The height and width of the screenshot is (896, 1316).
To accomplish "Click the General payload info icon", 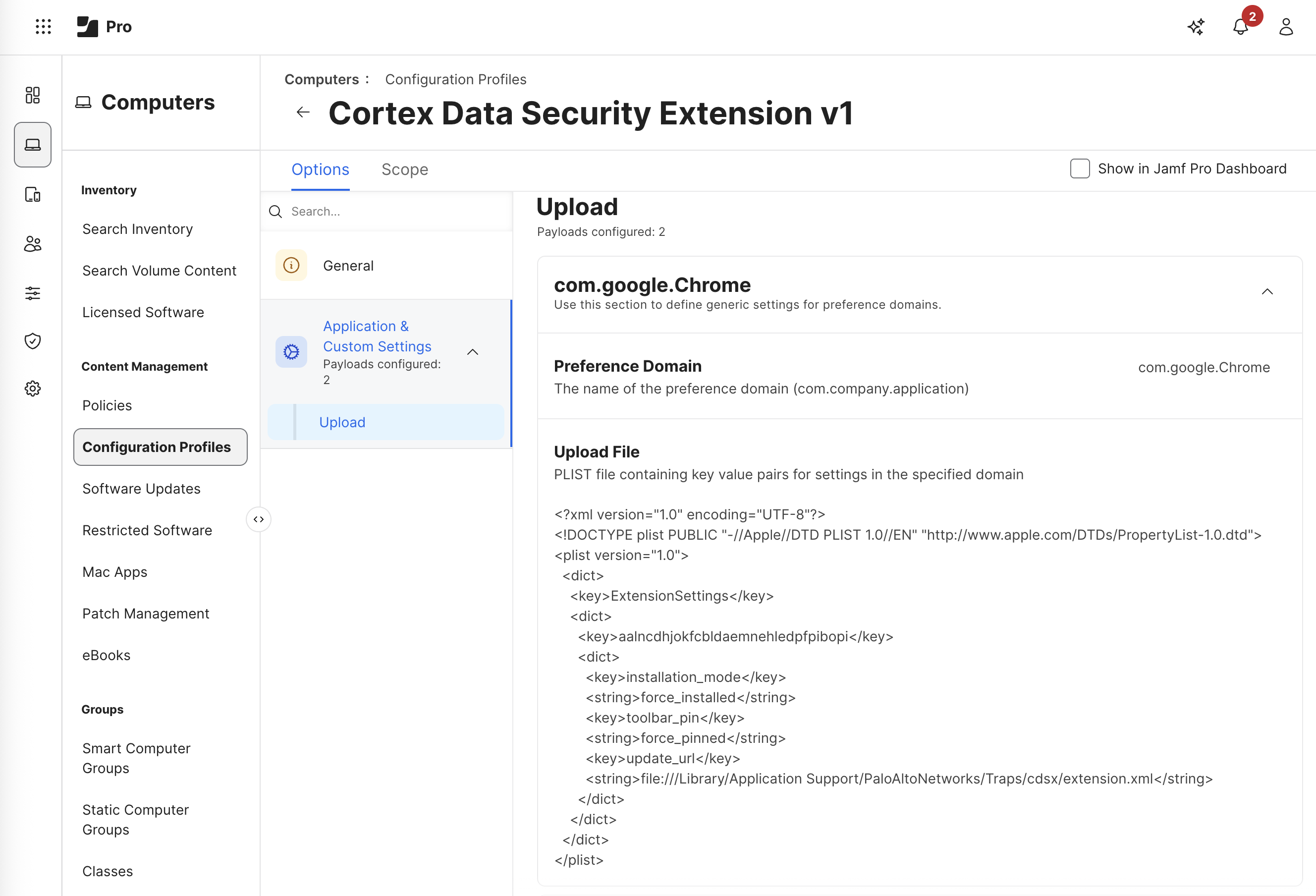I will click(x=291, y=266).
